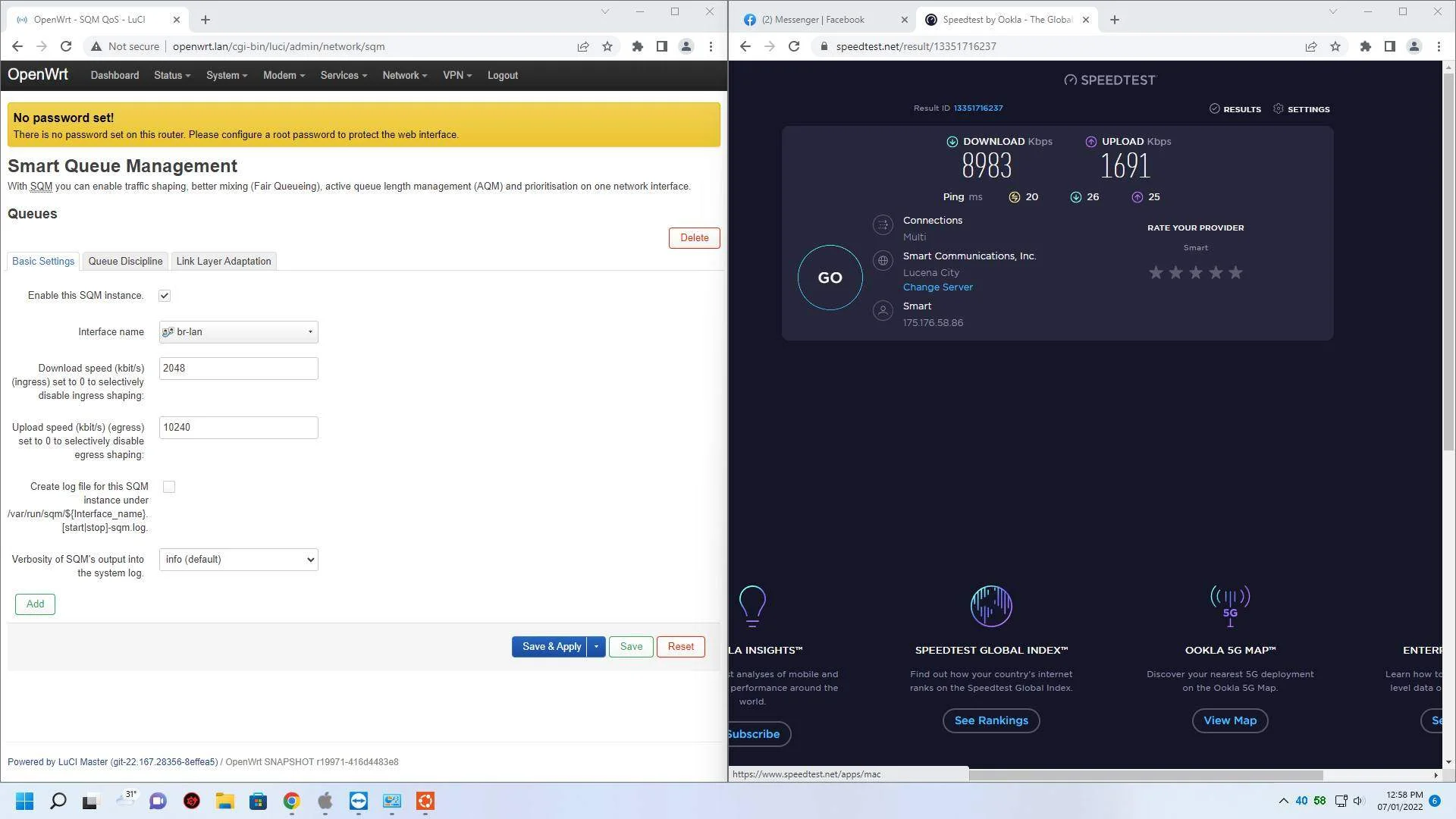Click the Speedtest Global Index globe icon

(x=991, y=606)
